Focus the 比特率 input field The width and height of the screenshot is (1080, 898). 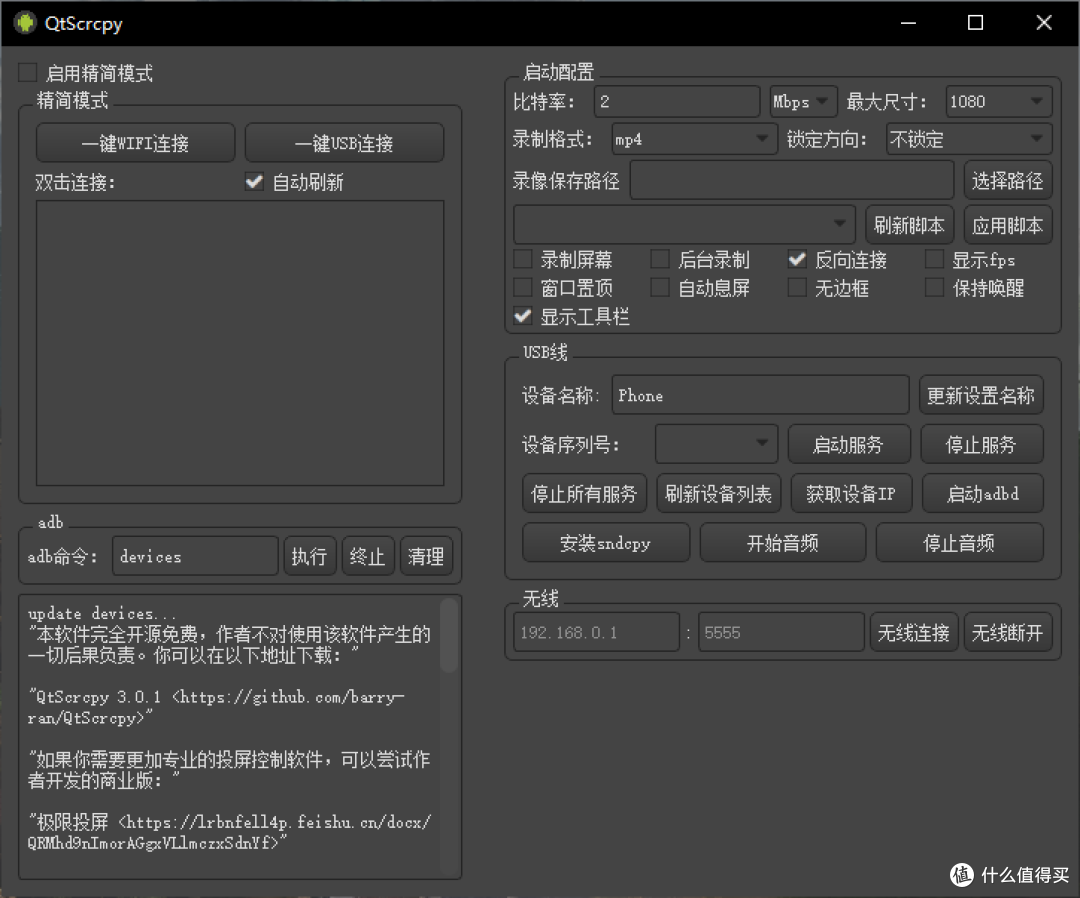pyautogui.click(x=676, y=102)
